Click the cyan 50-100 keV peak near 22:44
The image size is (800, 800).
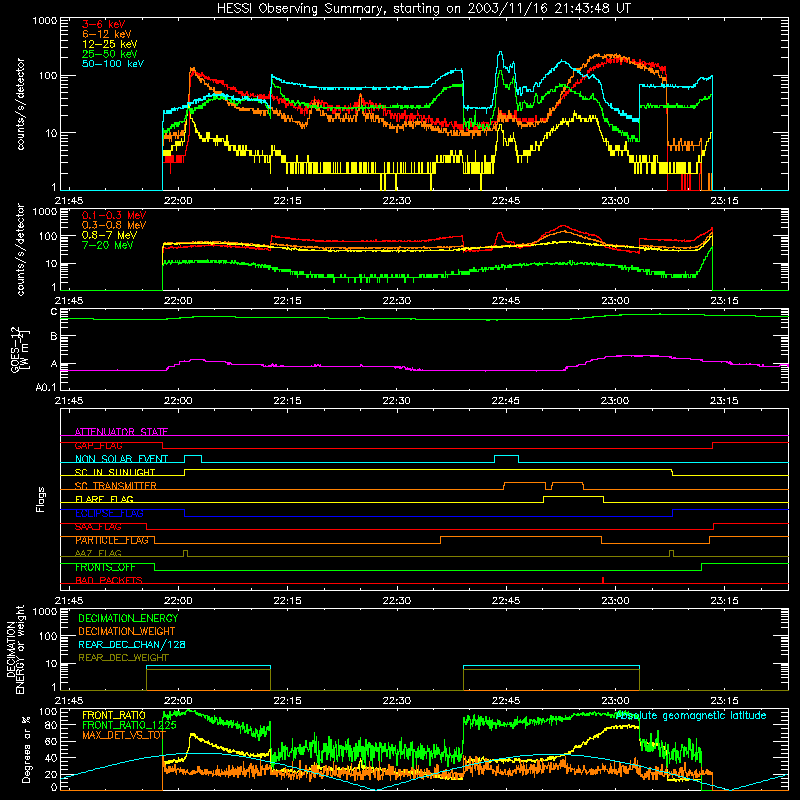(501, 53)
